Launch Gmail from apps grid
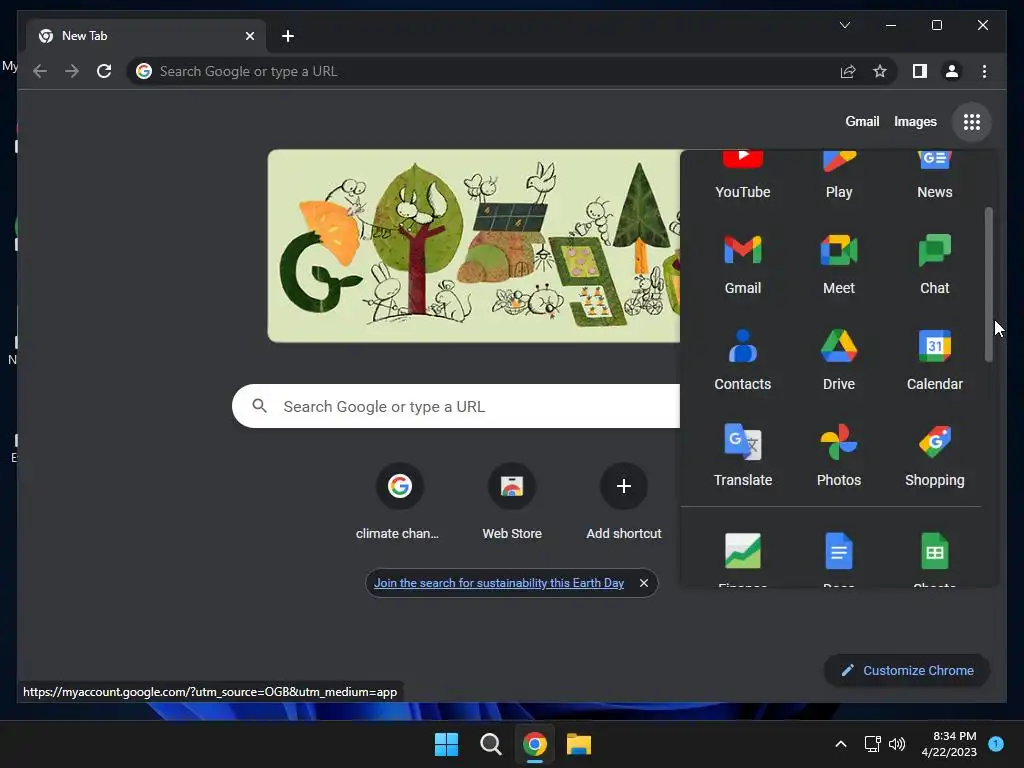Screen dimensions: 1024x768 click(x=743, y=264)
